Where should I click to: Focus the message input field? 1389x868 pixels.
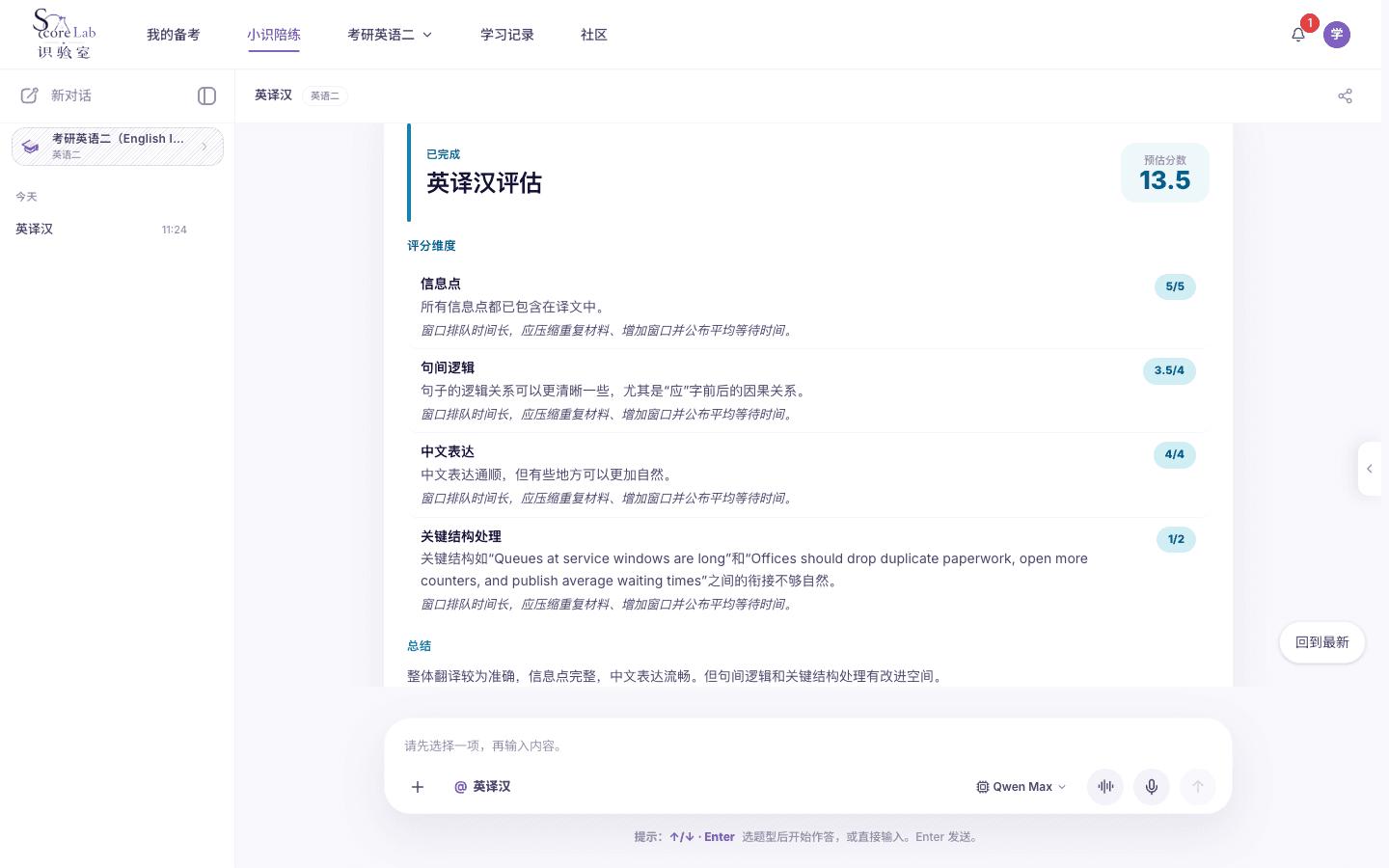tap(808, 746)
